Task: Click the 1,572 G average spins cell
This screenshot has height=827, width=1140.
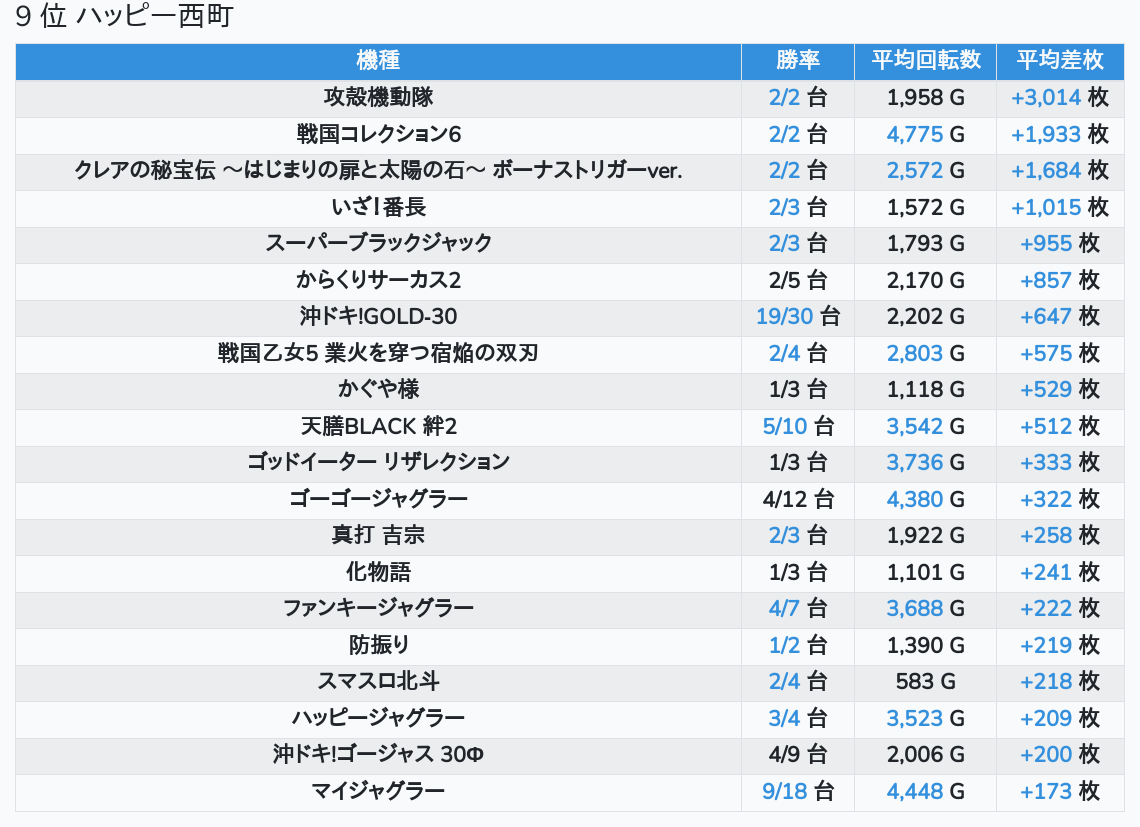Action: pyautogui.click(x=926, y=207)
